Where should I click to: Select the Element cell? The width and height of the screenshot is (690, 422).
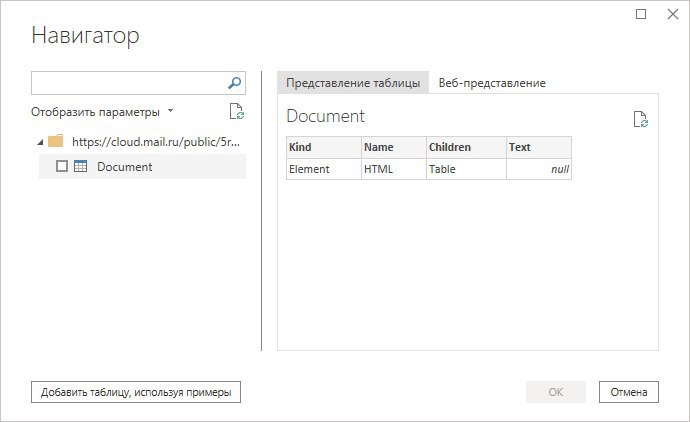(324, 169)
